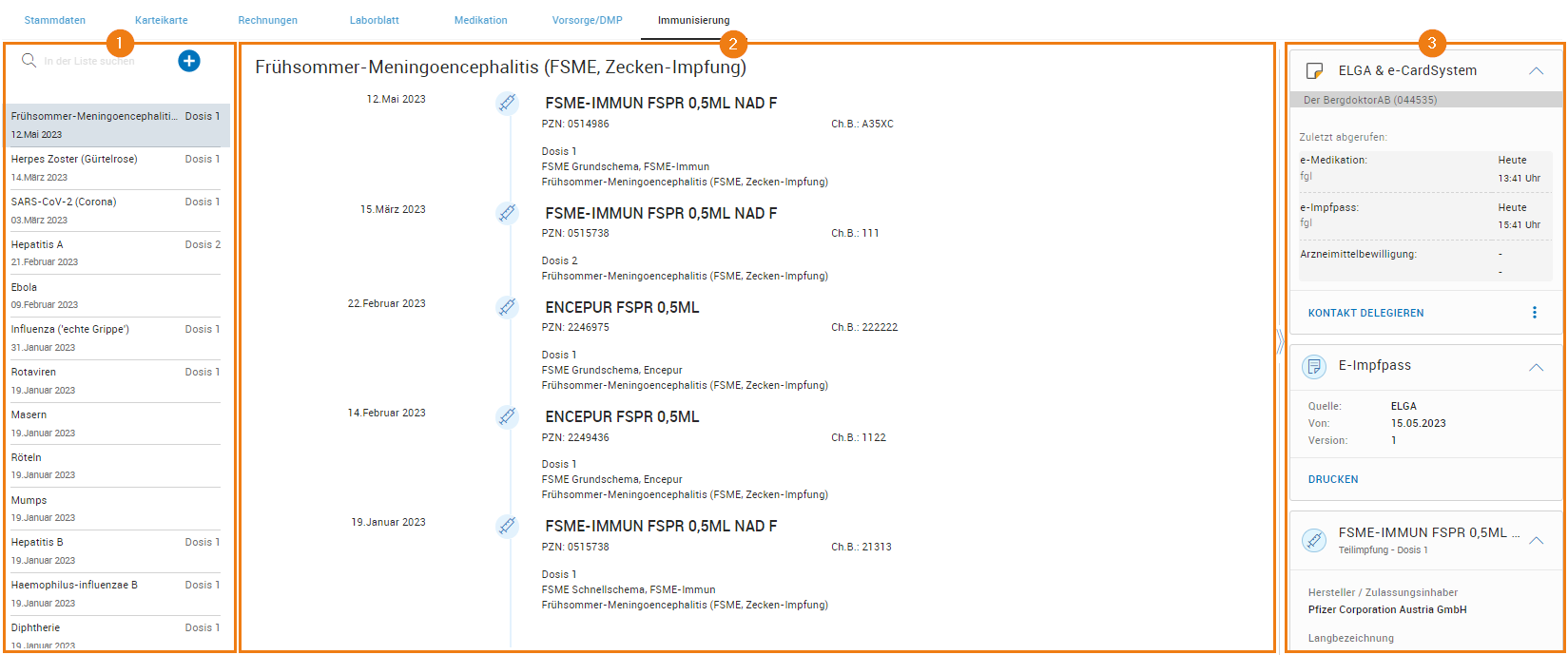This screenshot has width=1568, height=655.
Task: Click the E-Impfpass panel icon
Action: click(1314, 366)
